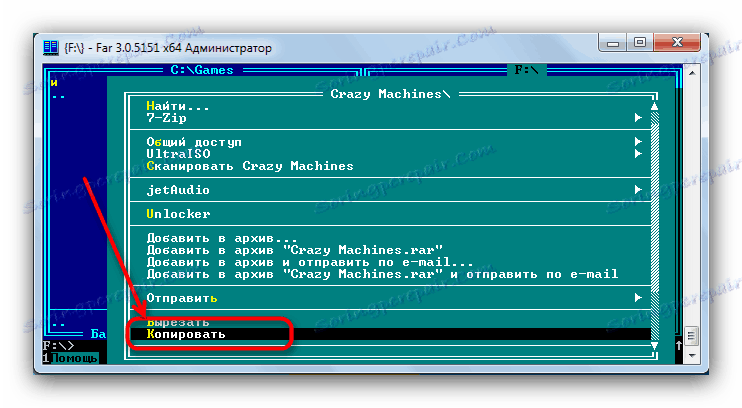This screenshot has height=408, width=742.
Task: Click the C:\Games panel header
Action: [202, 70]
